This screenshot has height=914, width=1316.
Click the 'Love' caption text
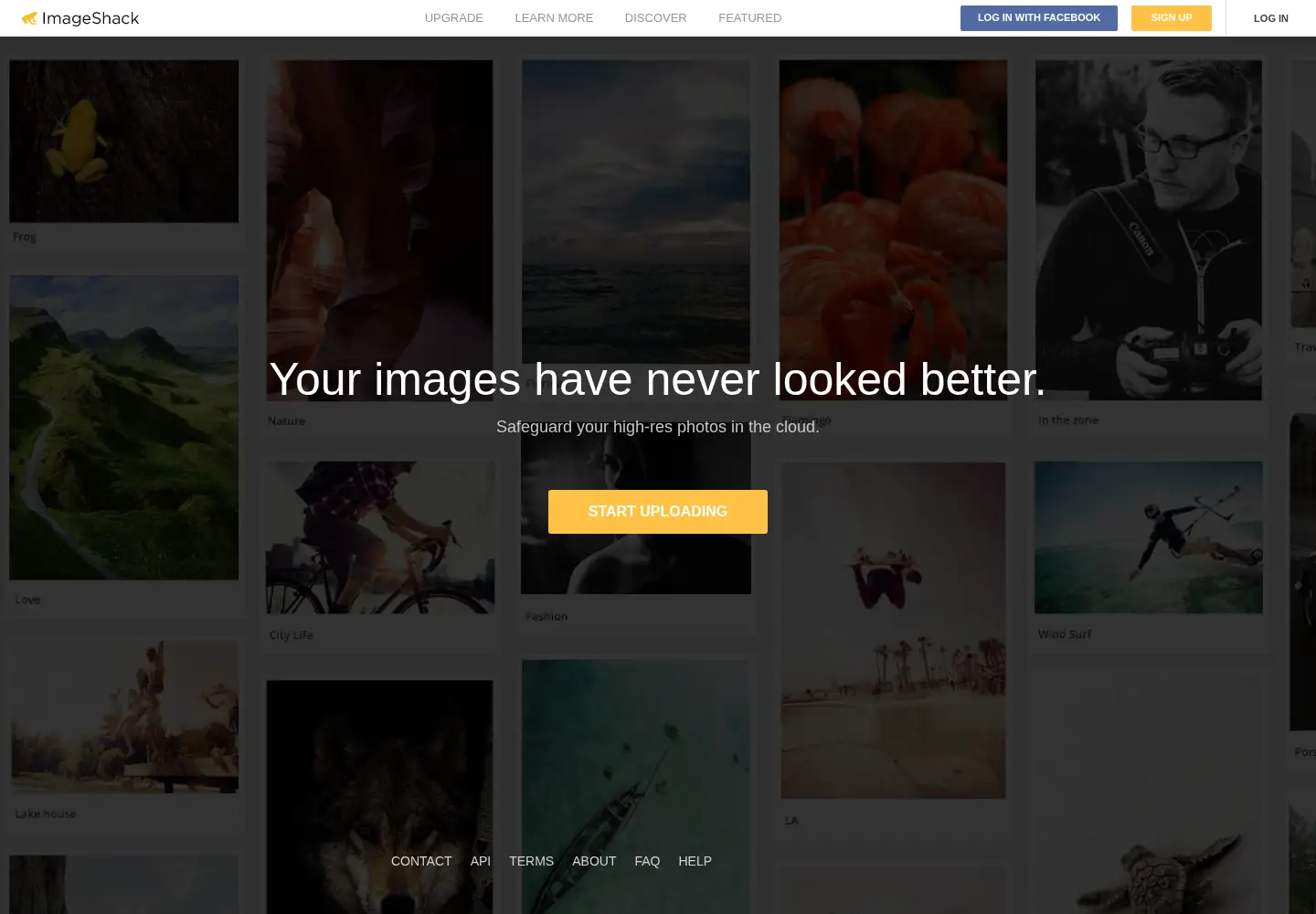(27, 600)
